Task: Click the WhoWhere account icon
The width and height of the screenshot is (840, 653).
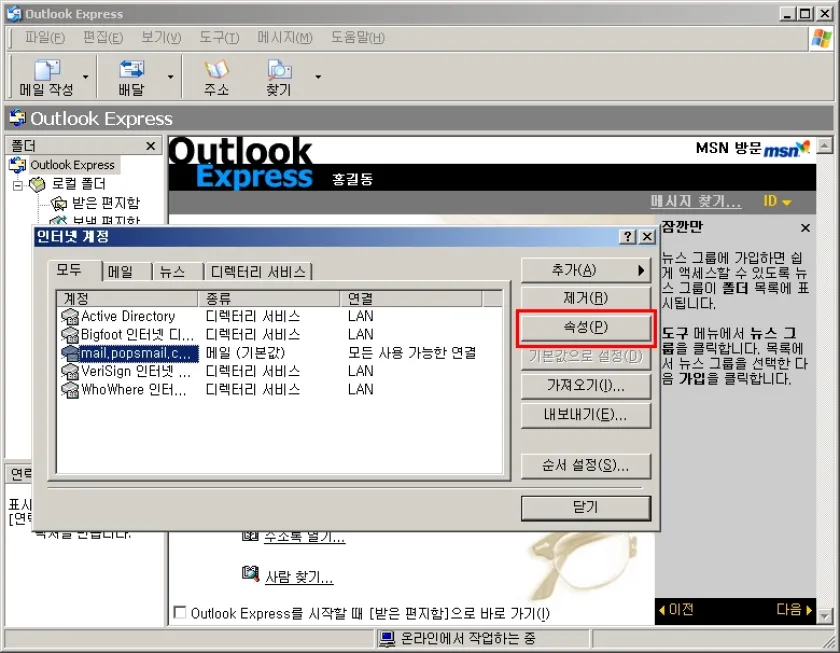Action: coord(70,389)
